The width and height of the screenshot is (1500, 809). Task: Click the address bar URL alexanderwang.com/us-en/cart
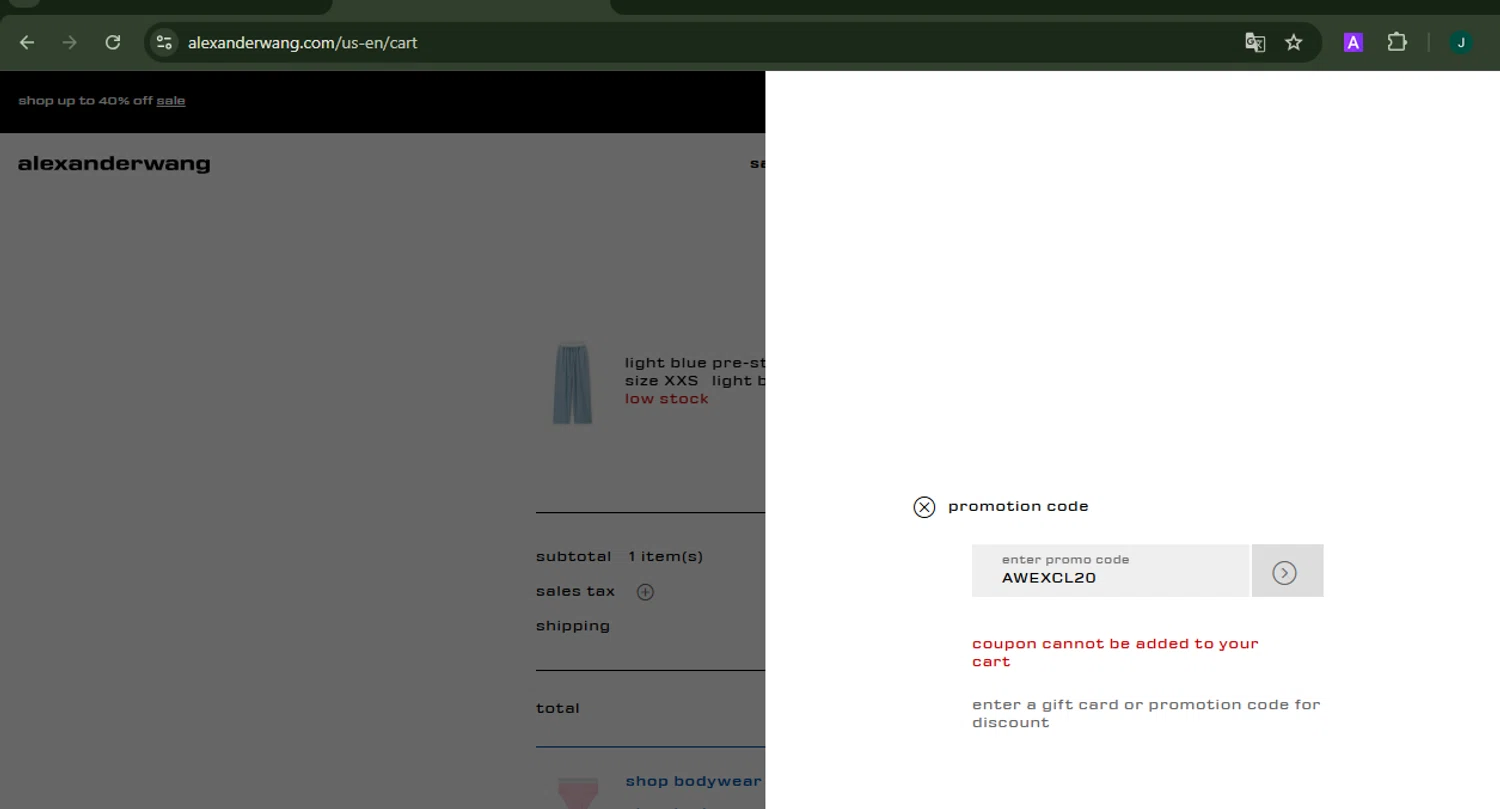coord(303,43)
